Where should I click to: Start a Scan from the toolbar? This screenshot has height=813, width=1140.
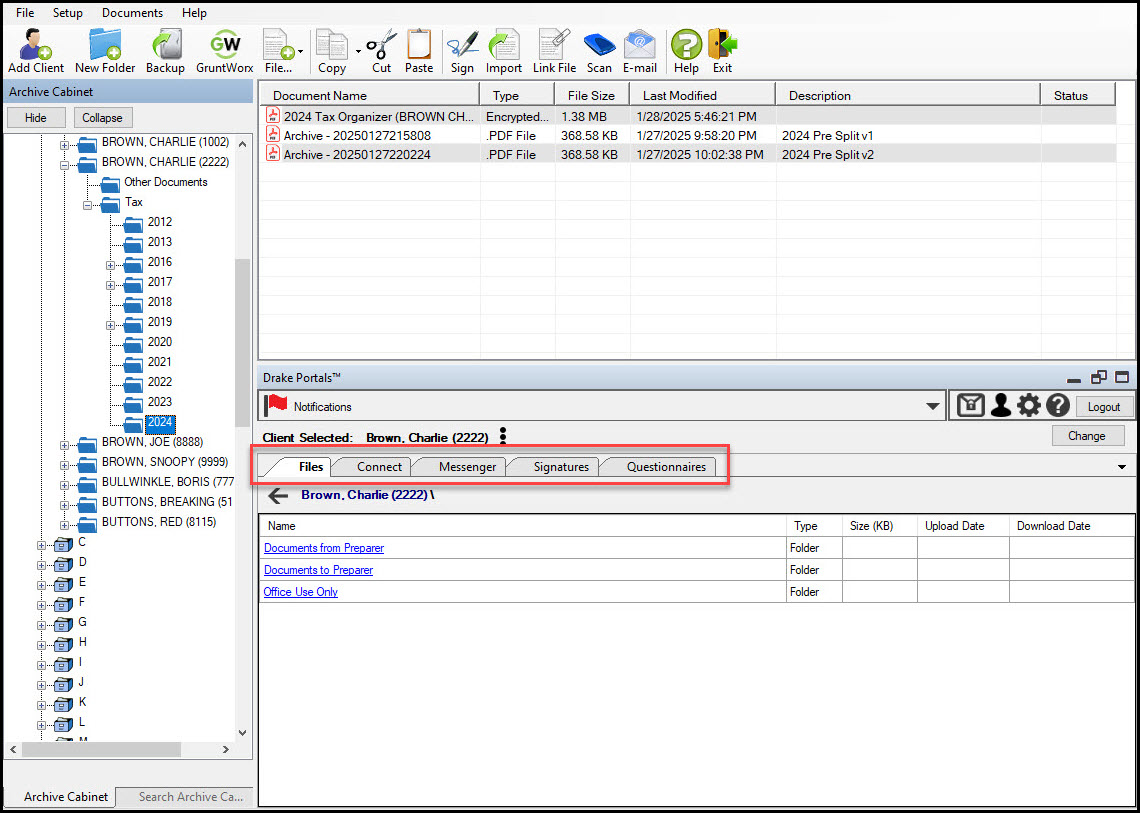[599, 52]
